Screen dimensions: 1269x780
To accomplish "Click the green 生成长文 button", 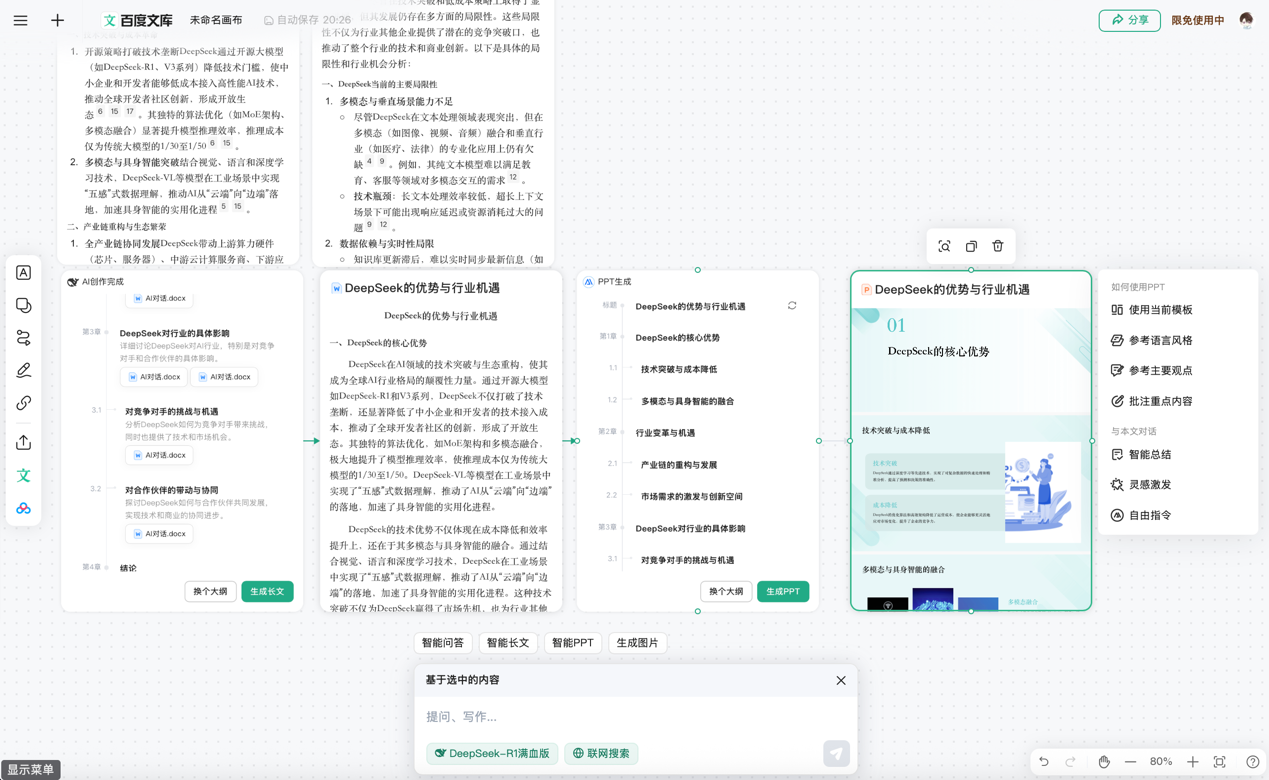I will (267, 591).
